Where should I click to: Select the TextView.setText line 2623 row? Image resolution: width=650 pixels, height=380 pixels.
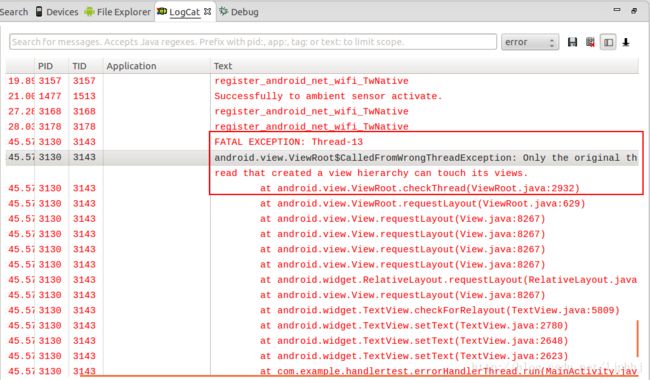322,356
